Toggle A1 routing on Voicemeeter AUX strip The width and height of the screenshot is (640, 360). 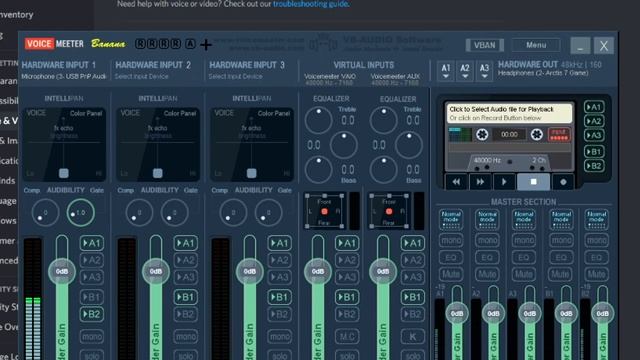click(x=412, y=243)
